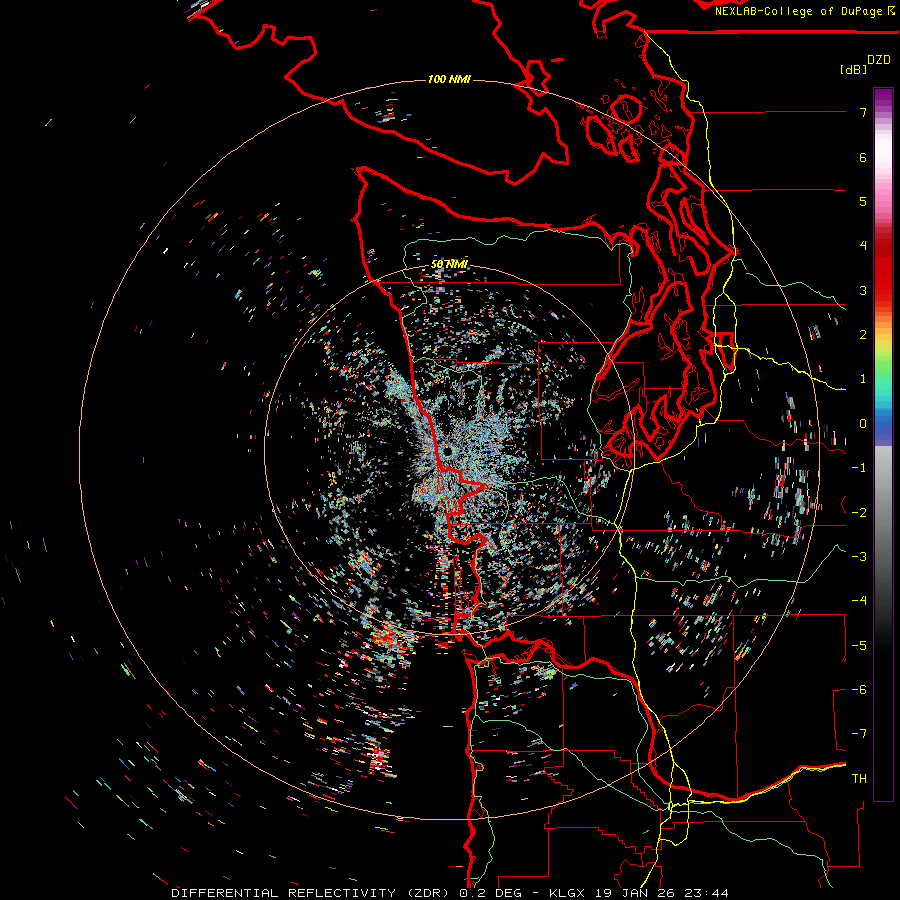Click the 2 value on the color scale
The image size is (900, 900).
[x=863, y=335]
